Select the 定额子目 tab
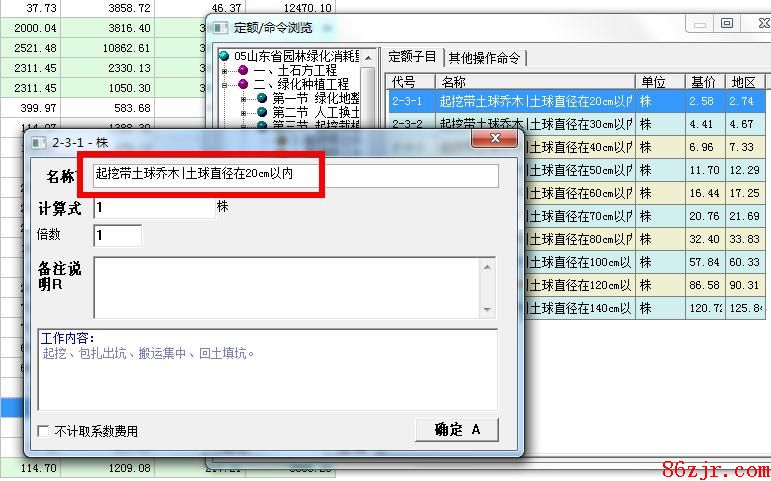Image resolution: width=771 pixels, height=481 pixels. click(413, 57)
